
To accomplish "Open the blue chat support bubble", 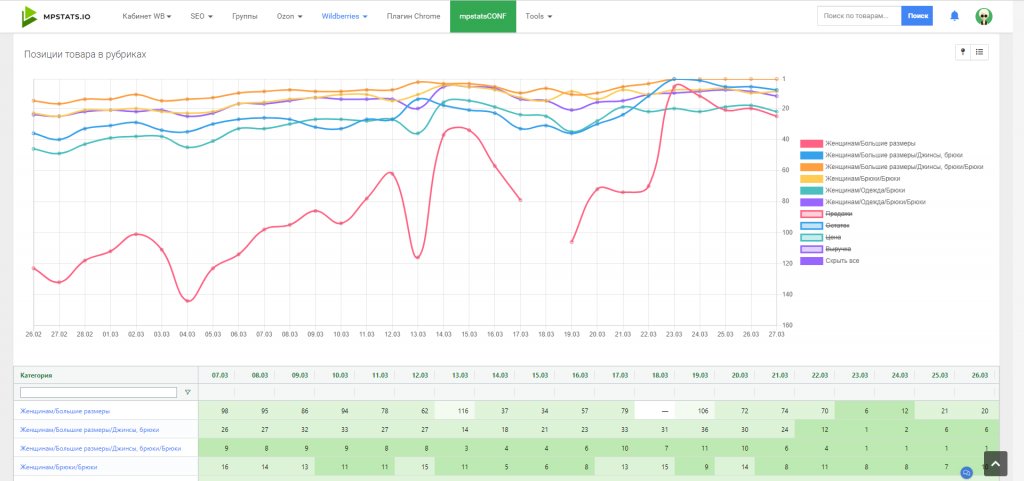I will point(966,472).
